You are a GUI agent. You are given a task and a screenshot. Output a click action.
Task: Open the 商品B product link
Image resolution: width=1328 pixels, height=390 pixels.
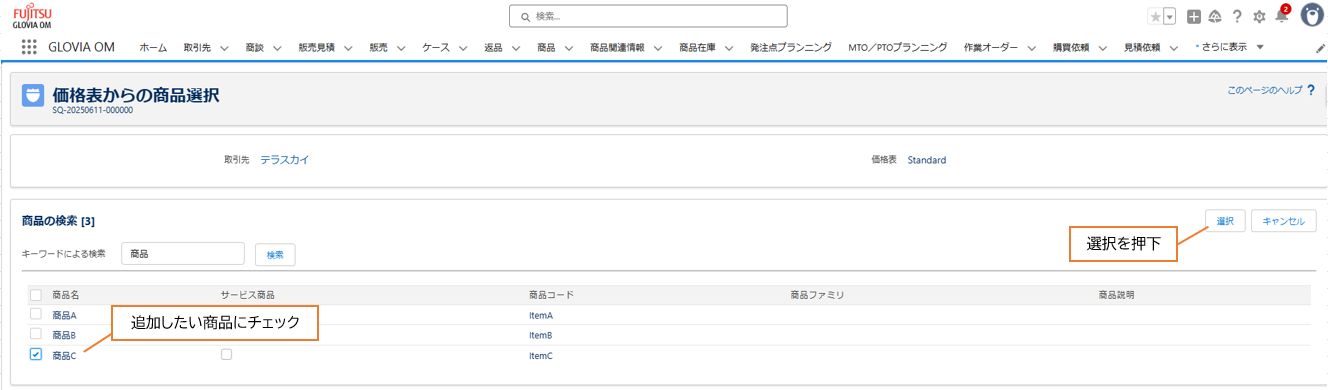point(65,335)
